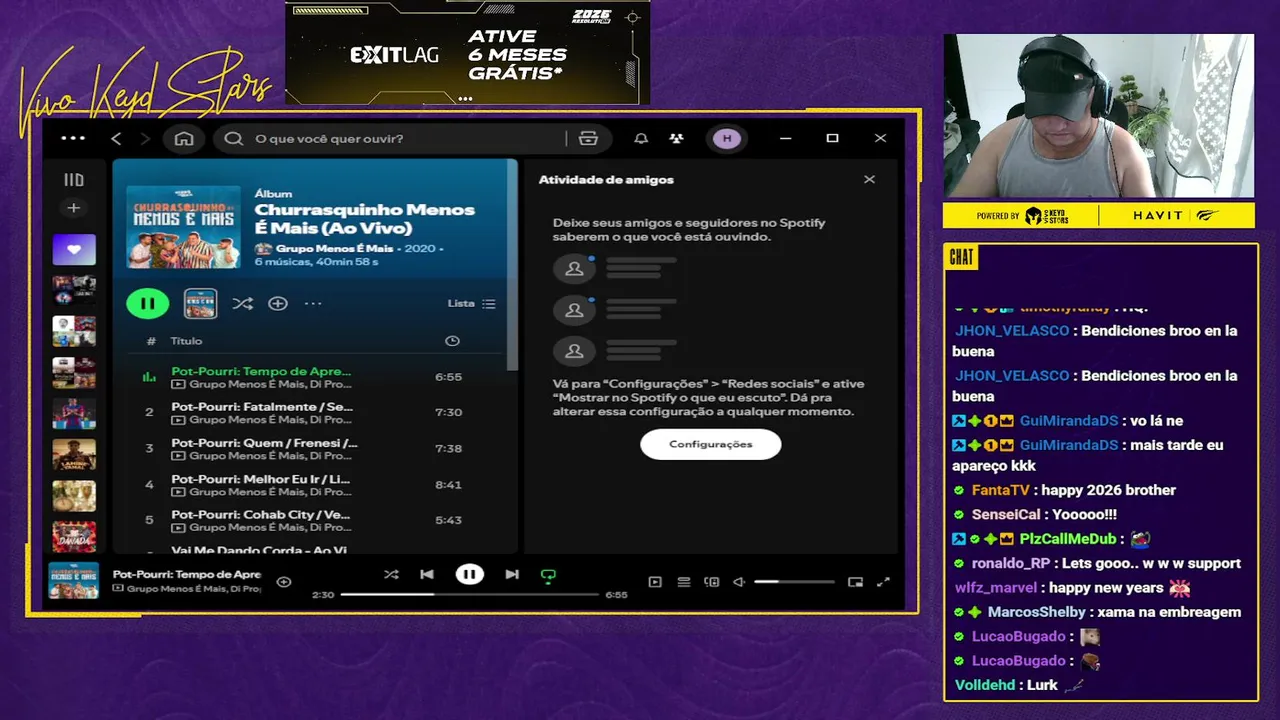Skip to next track

pyautogui.click(x=512, y=574)
